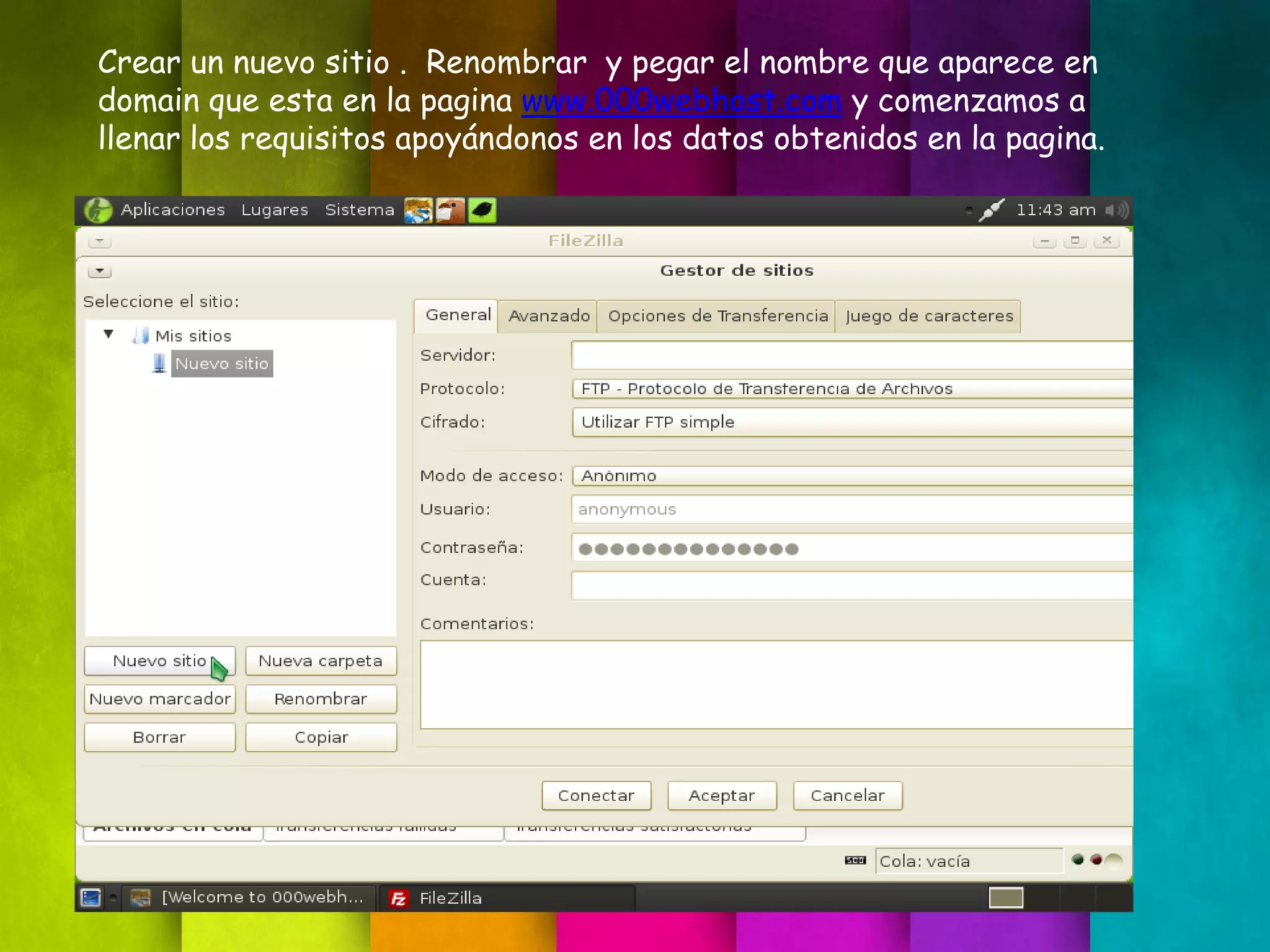
Task: Click the queue size icon in status bar
Action: pos(855,860)
